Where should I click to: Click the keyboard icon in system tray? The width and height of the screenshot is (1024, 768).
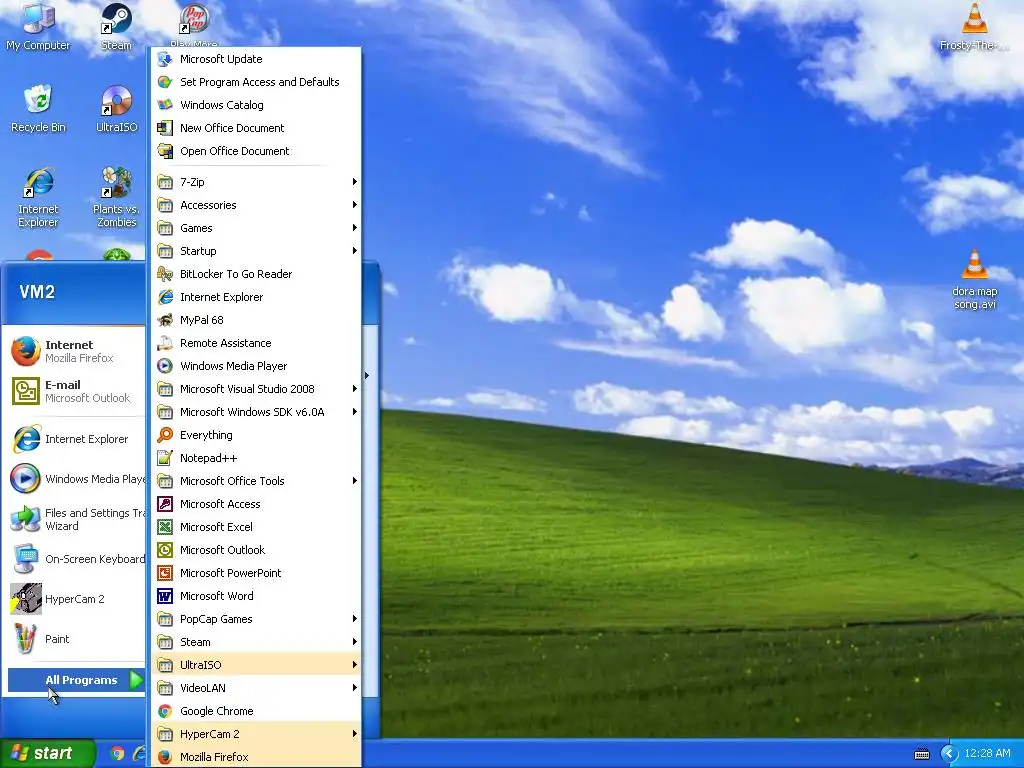click(921, 754)
